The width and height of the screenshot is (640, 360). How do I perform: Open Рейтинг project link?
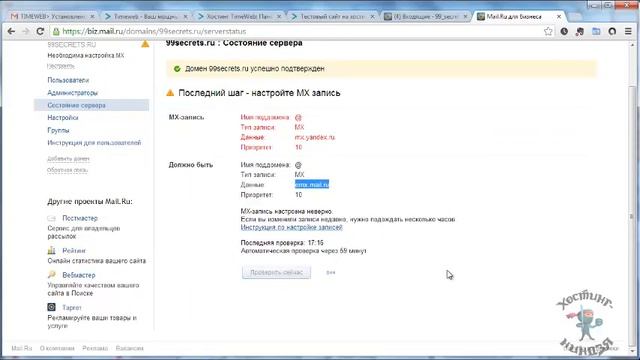[x=74, y=251]
